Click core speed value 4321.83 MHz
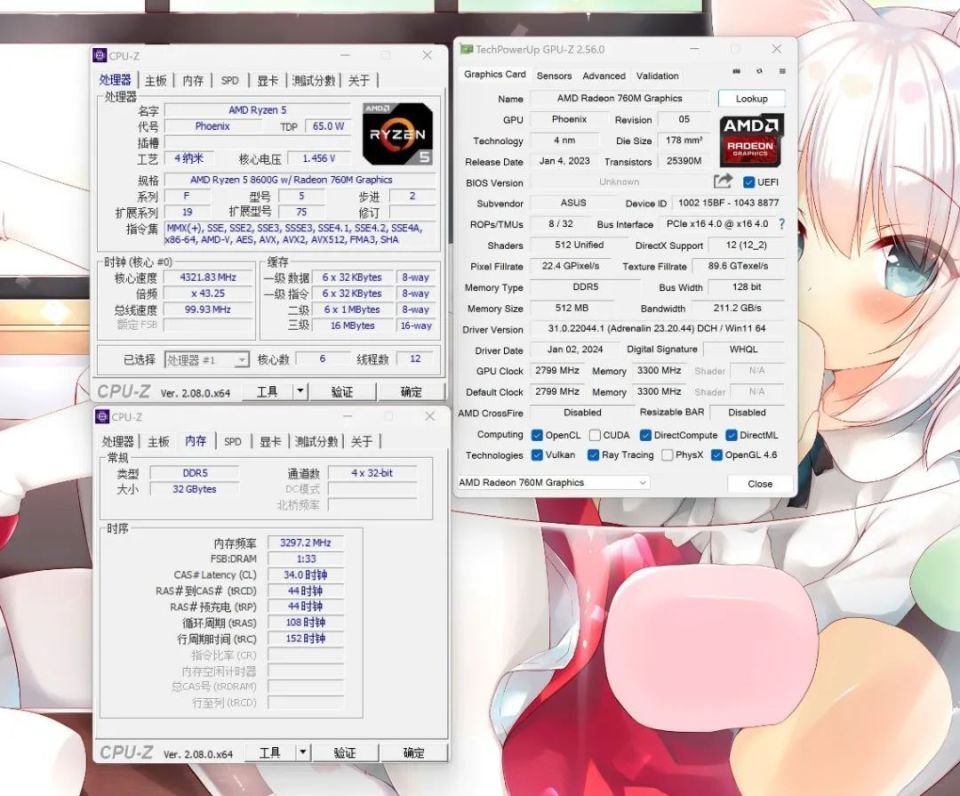The height and width of the screenshot is (796, 960). 208,277
